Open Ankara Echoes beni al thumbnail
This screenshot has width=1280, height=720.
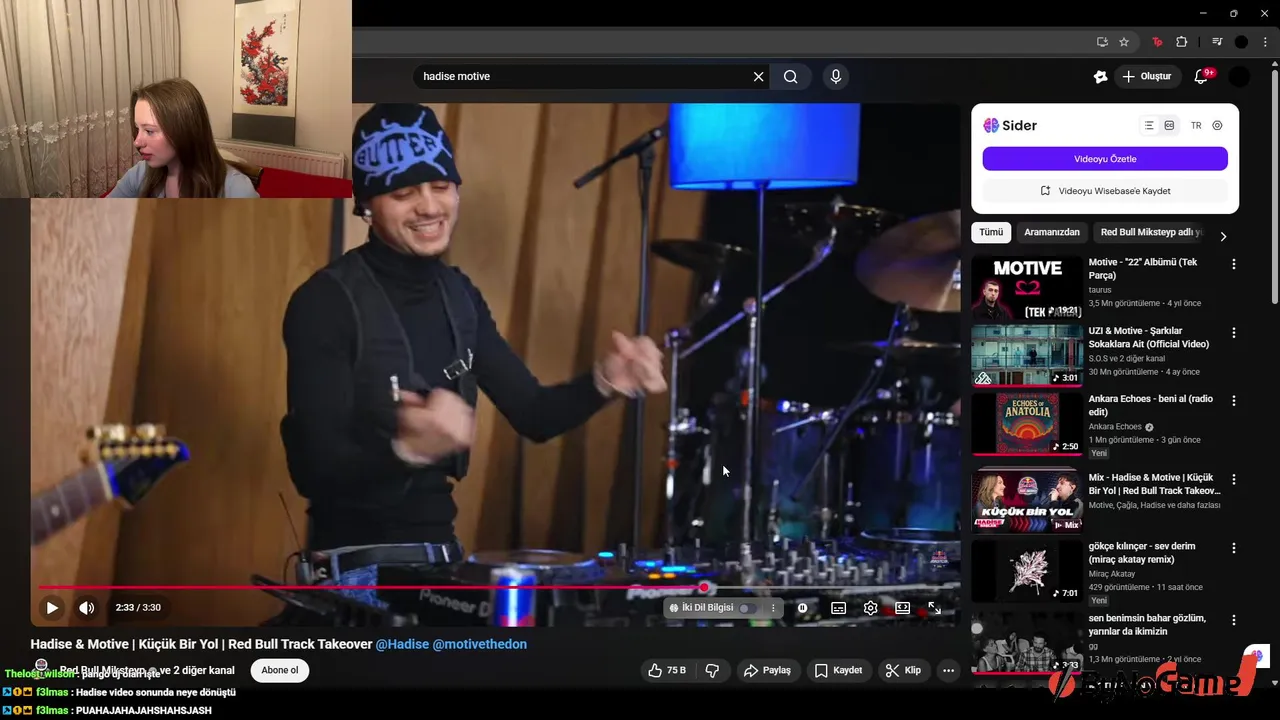[x=1027, y=424]
